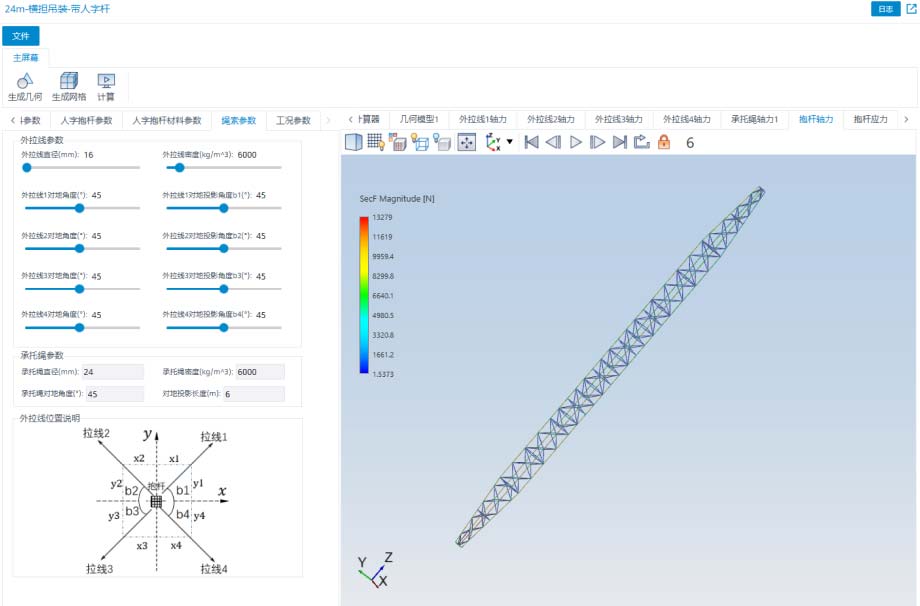Open the 抱杆应力 result tab
This screenshot has height=606, width=920.
click(x=870, y=120)
